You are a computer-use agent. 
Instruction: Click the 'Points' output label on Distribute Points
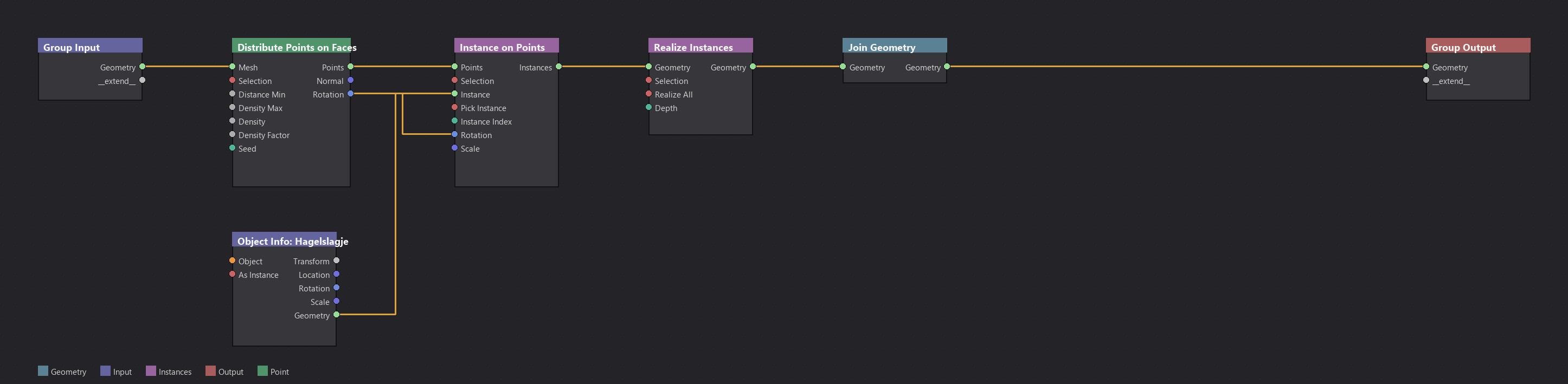333,68
